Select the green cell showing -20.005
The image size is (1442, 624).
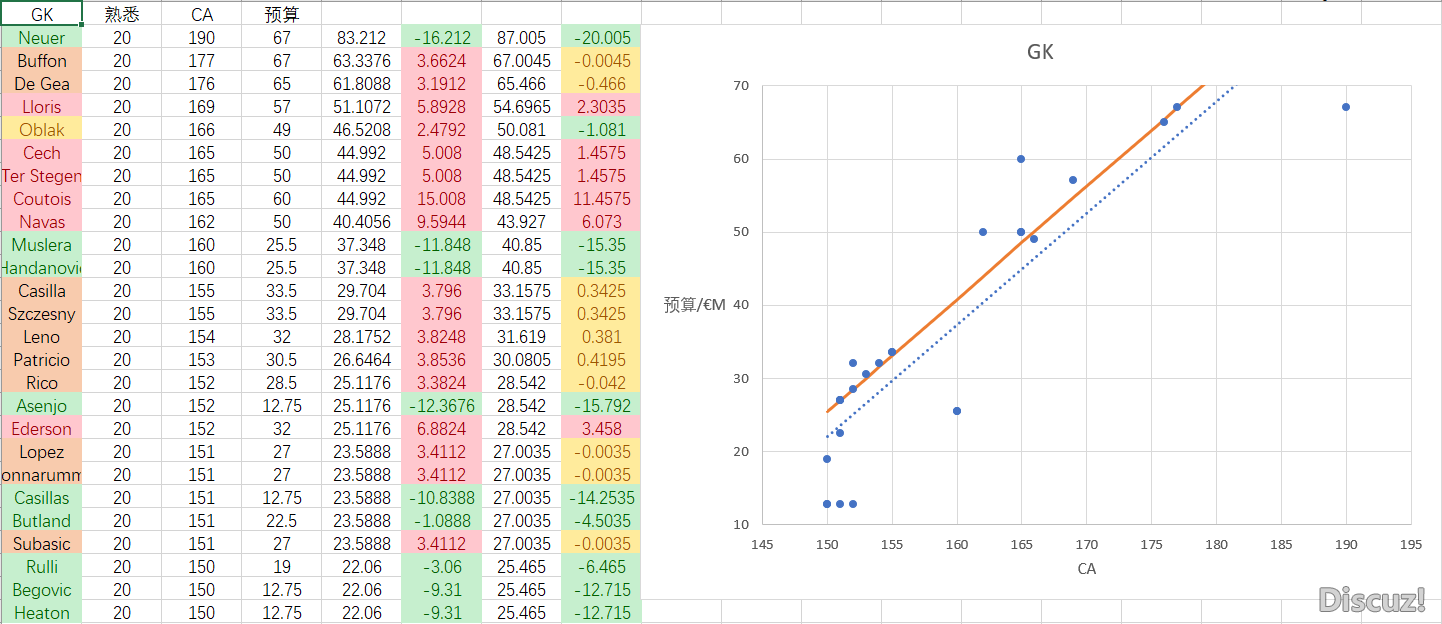[602, 38]
